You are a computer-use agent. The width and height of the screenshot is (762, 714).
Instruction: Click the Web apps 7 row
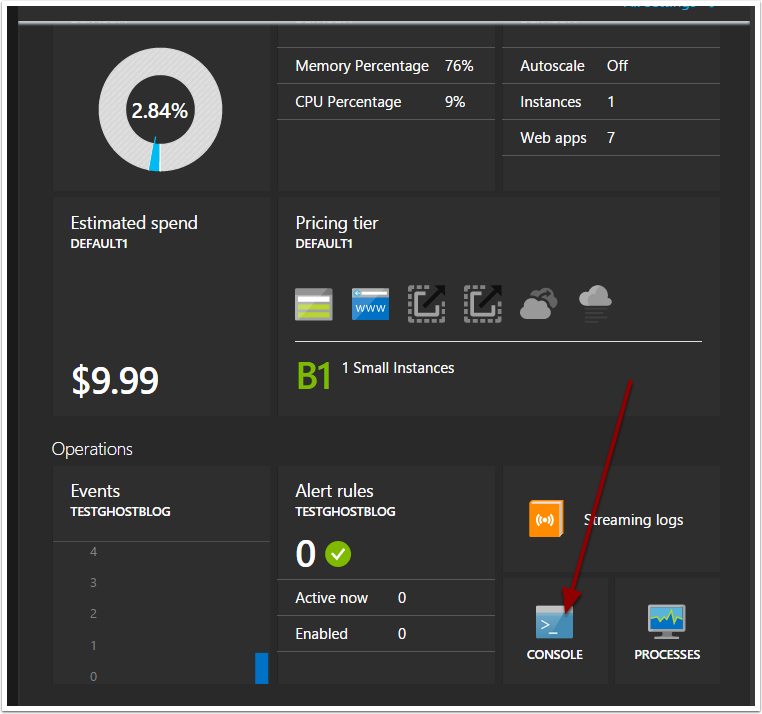(x=611, y=138)
